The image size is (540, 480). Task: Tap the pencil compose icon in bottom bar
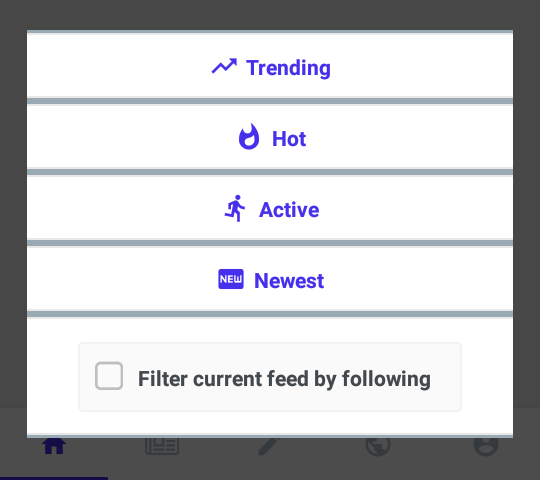click(x=270, y=447)
